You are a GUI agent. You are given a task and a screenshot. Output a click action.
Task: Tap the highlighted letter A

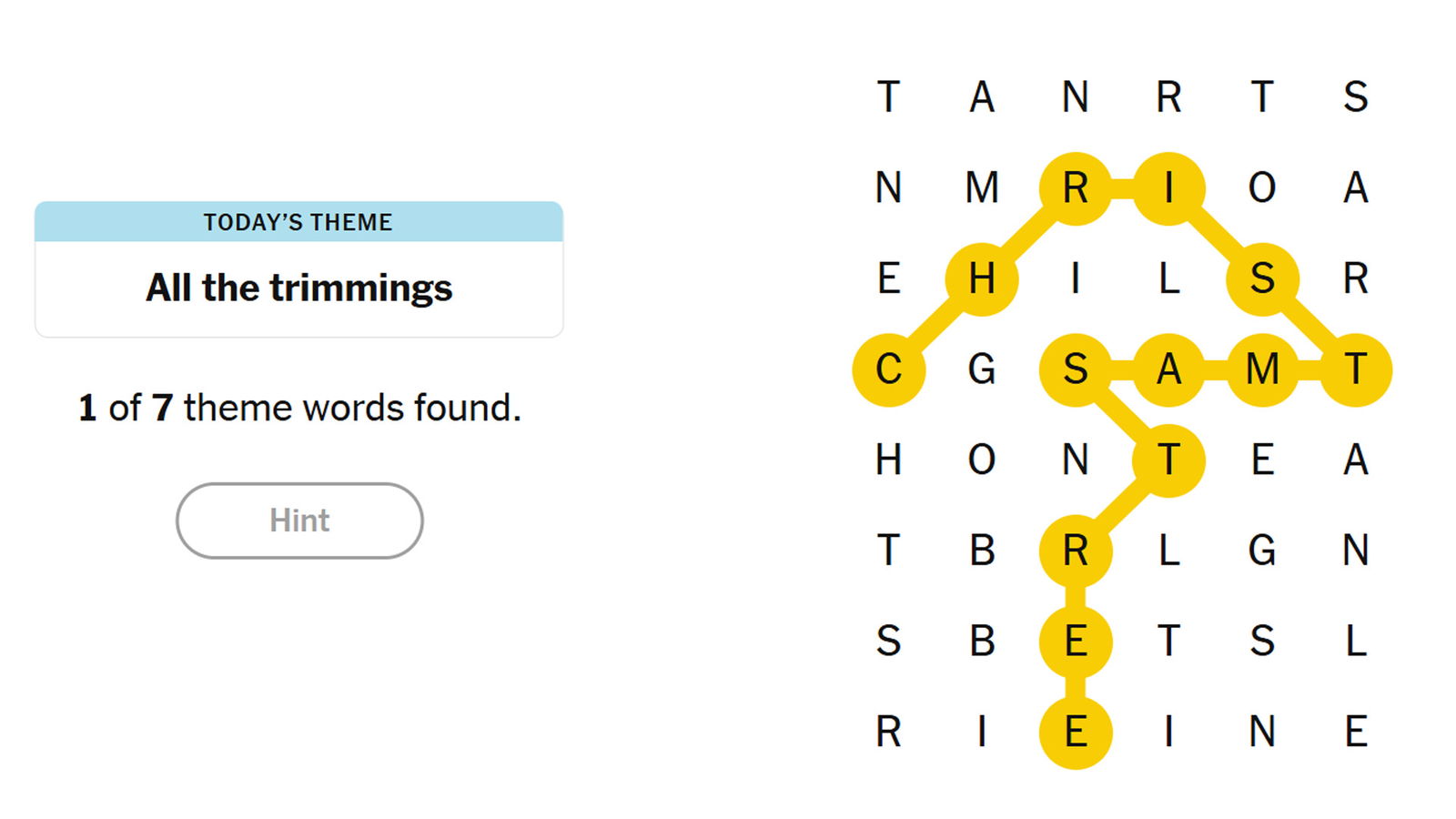[x=1168, y=369]
